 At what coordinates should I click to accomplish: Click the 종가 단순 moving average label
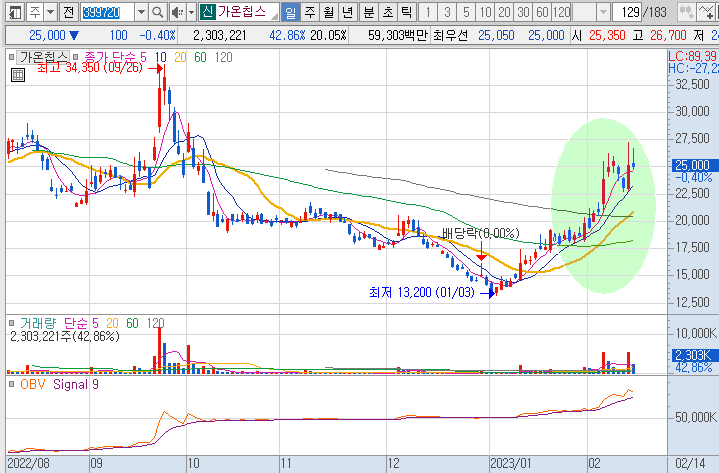tap(111, 57)
